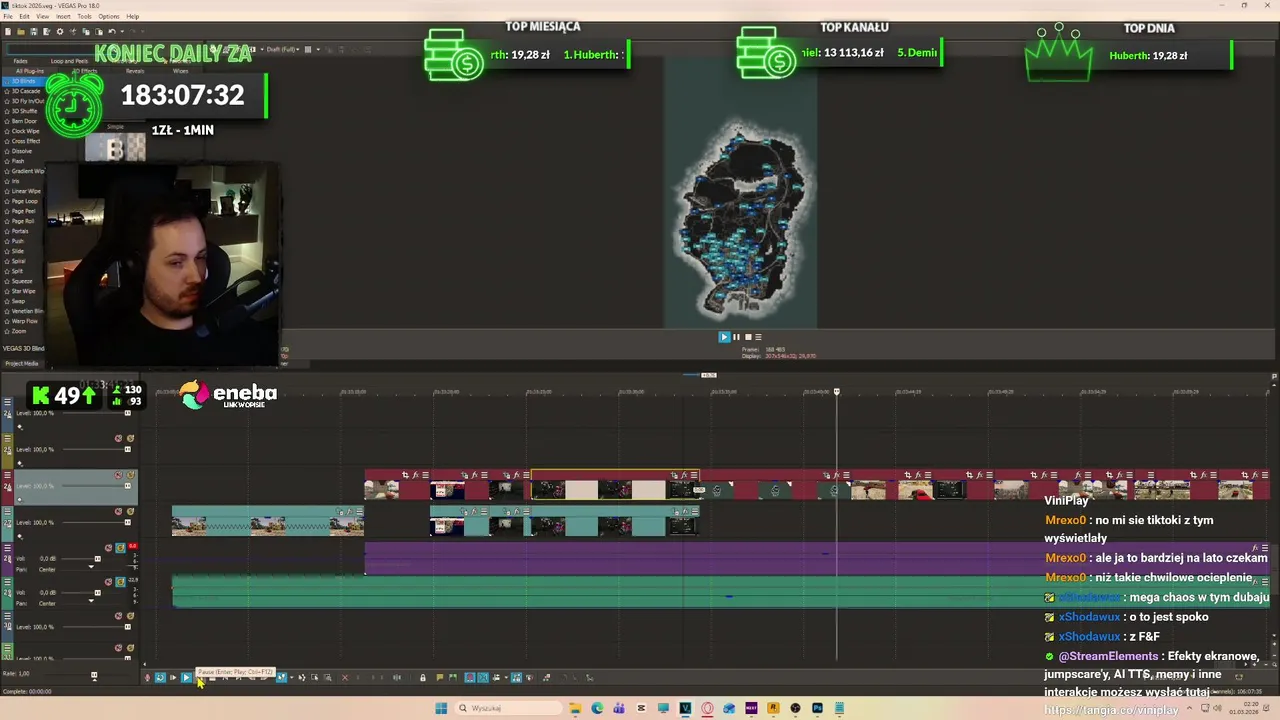
Task: Click the Undo arrow in toolbar
Action: point(112,31)
